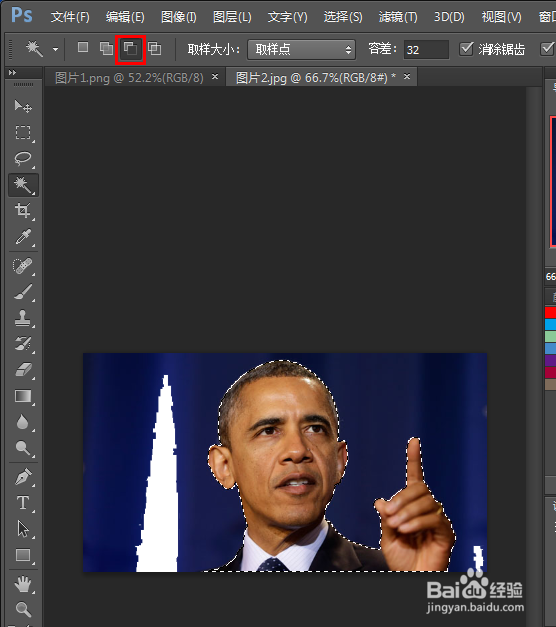The width and height of the screenshot is (556, 627).
Task: Open the 取样大小 sample size dropdown
Action: click(301, 50)
